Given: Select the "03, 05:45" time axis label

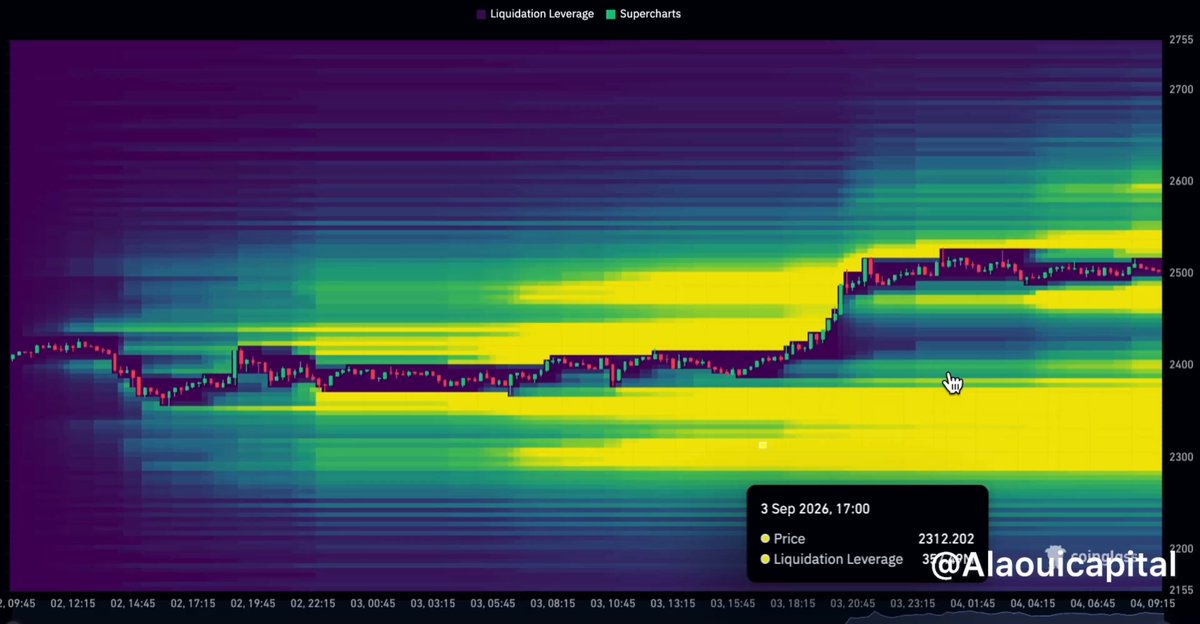Looking at the screenshot, I should pos(491,604).
